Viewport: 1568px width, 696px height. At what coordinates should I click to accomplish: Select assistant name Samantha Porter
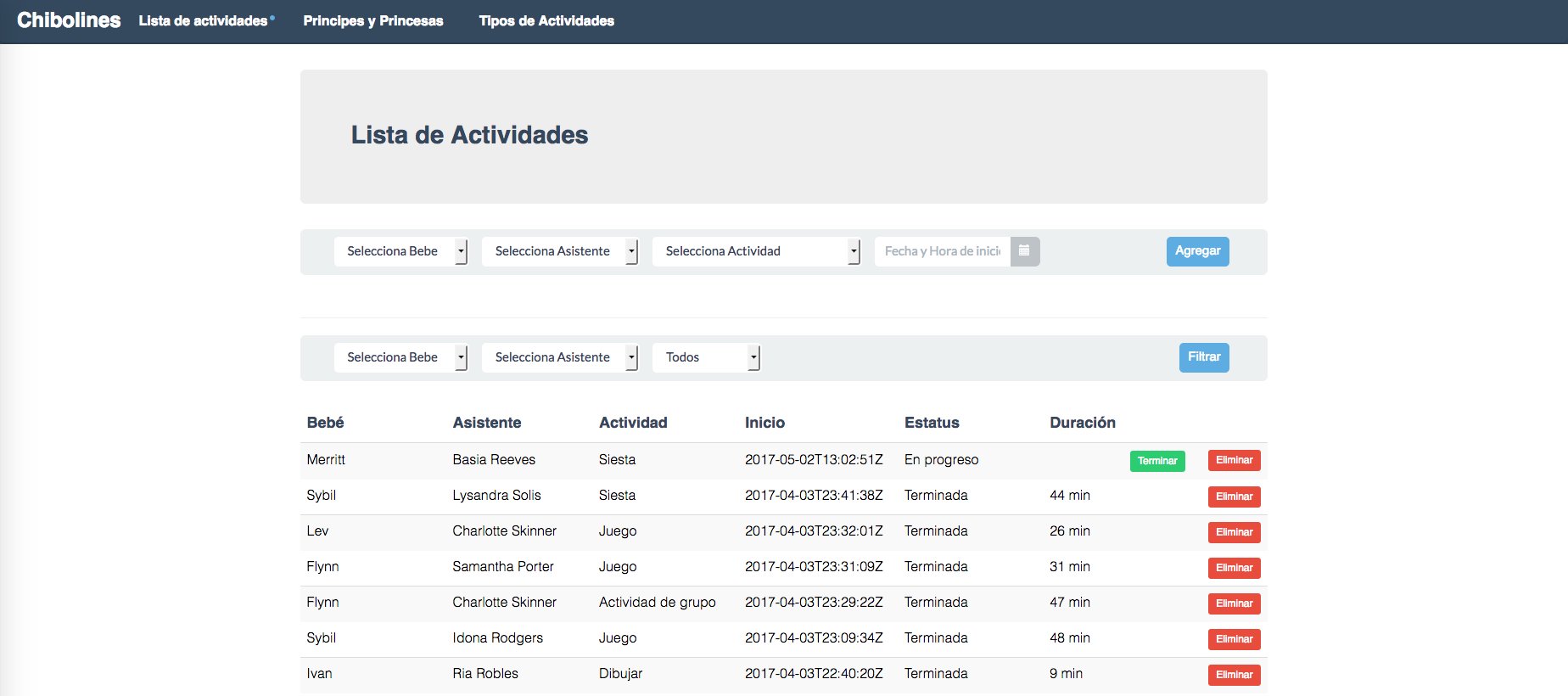503,567
